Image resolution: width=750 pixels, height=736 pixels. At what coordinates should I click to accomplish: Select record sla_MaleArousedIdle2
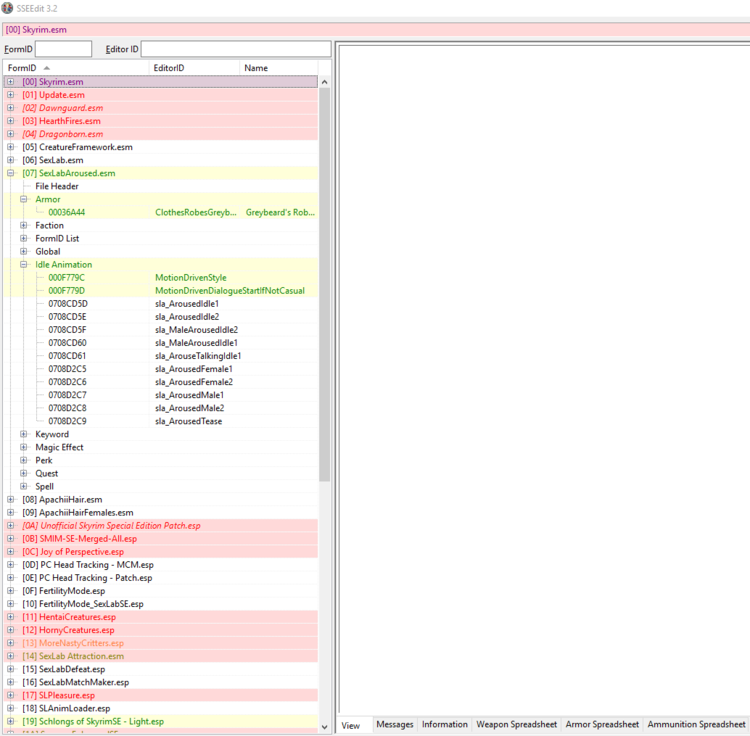(161, 330)
